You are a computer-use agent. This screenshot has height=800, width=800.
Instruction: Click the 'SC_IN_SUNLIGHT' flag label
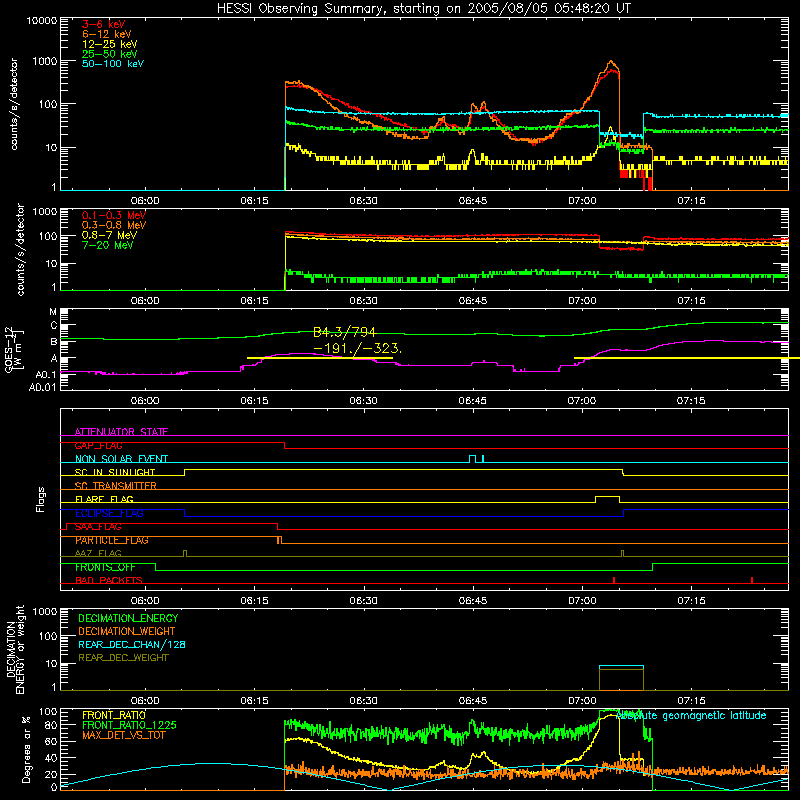(115, 472)
